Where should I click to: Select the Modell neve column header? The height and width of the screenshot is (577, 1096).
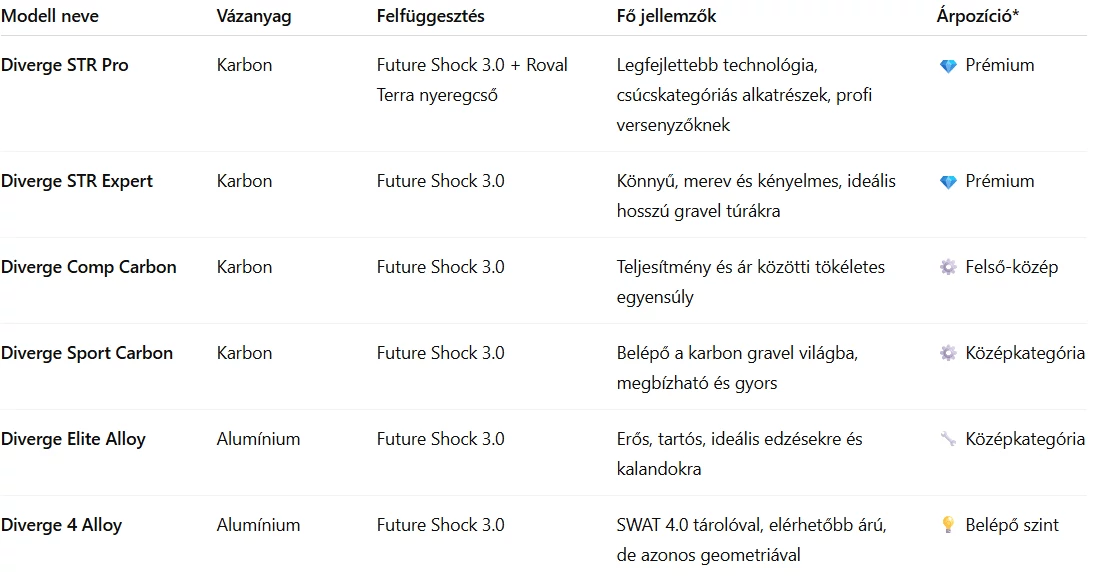tap(50, 17)
